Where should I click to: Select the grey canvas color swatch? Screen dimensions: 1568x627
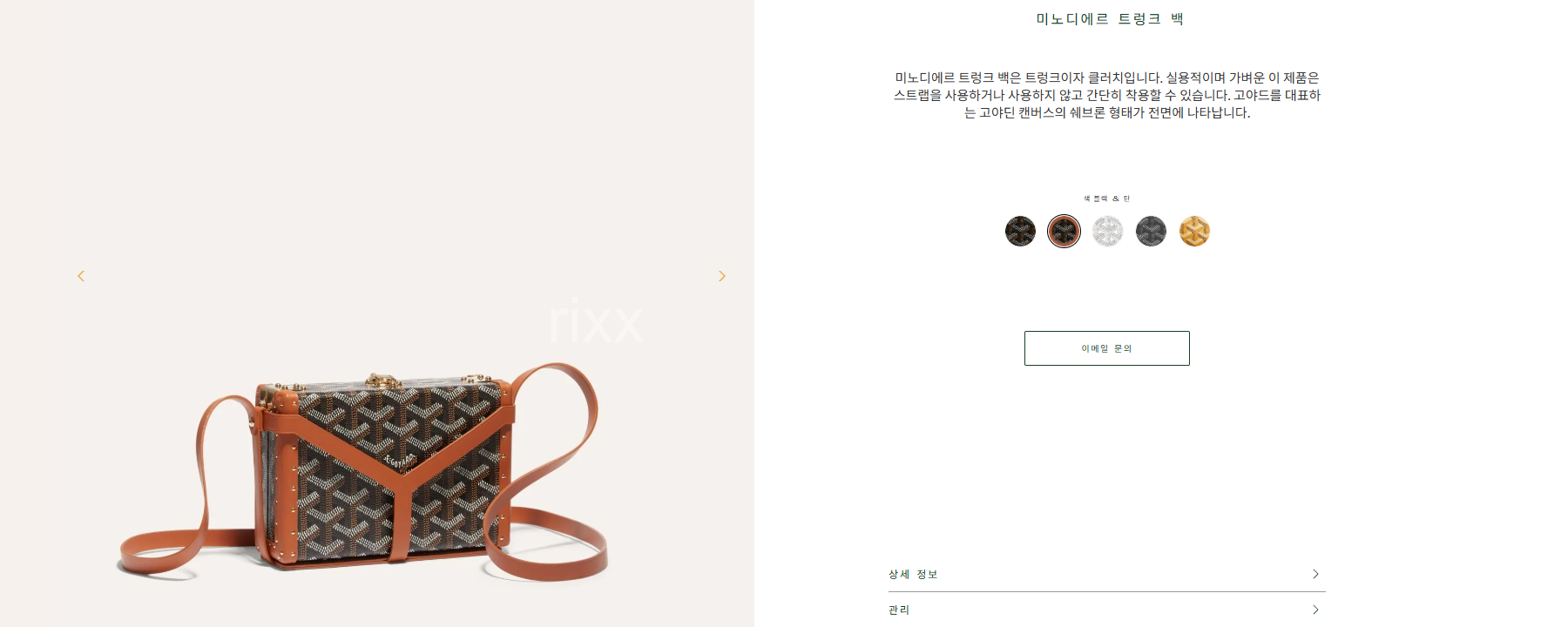[1151, 232]
